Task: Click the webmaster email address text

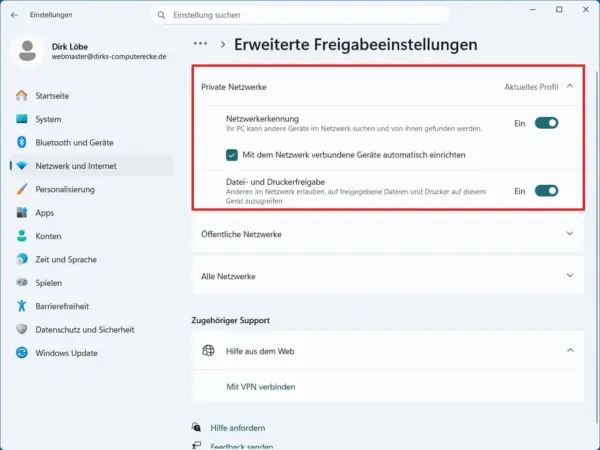Action: (109, 57)
